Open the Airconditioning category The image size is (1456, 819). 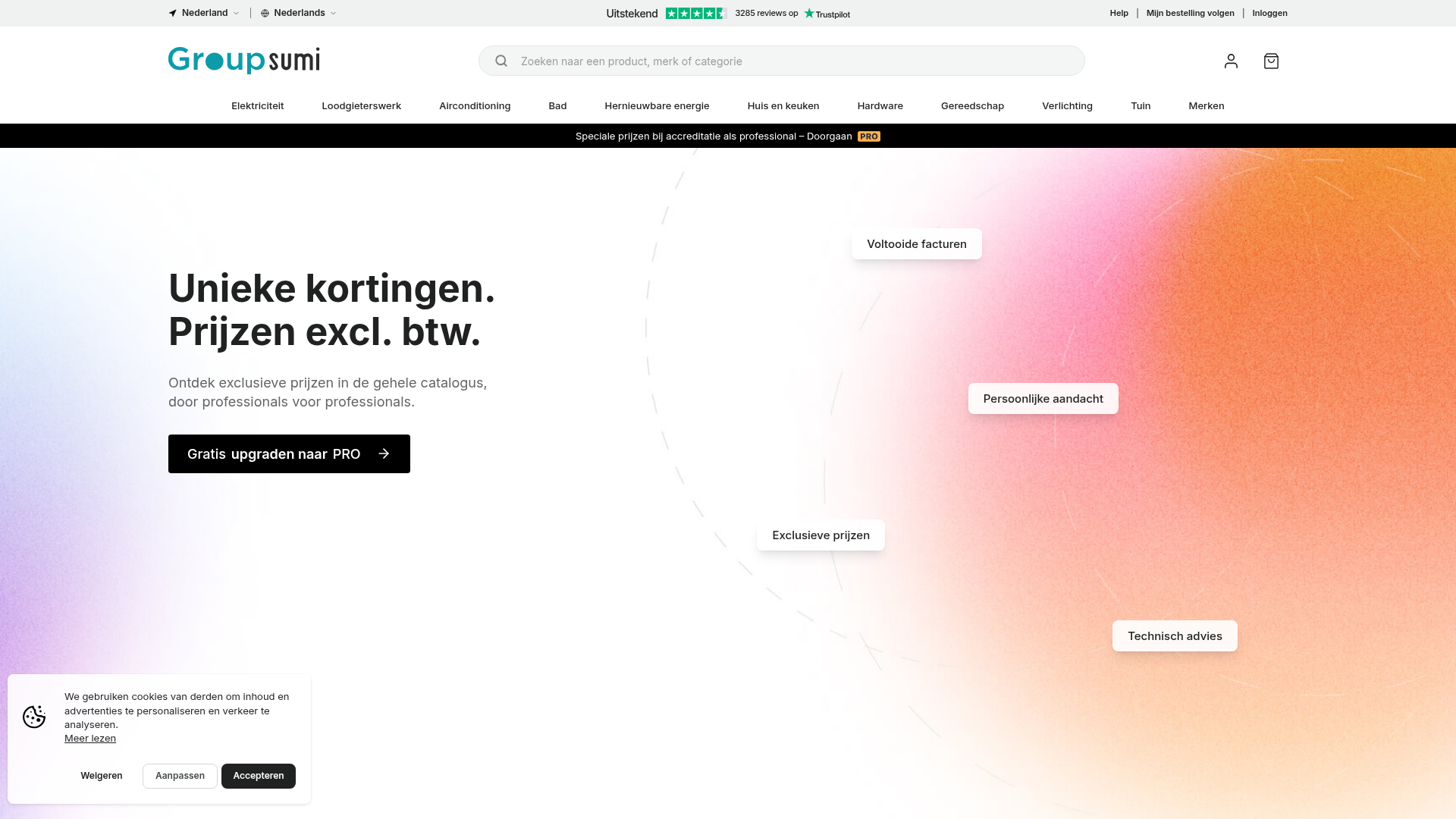pyautogui.click(x=475, y=105)
